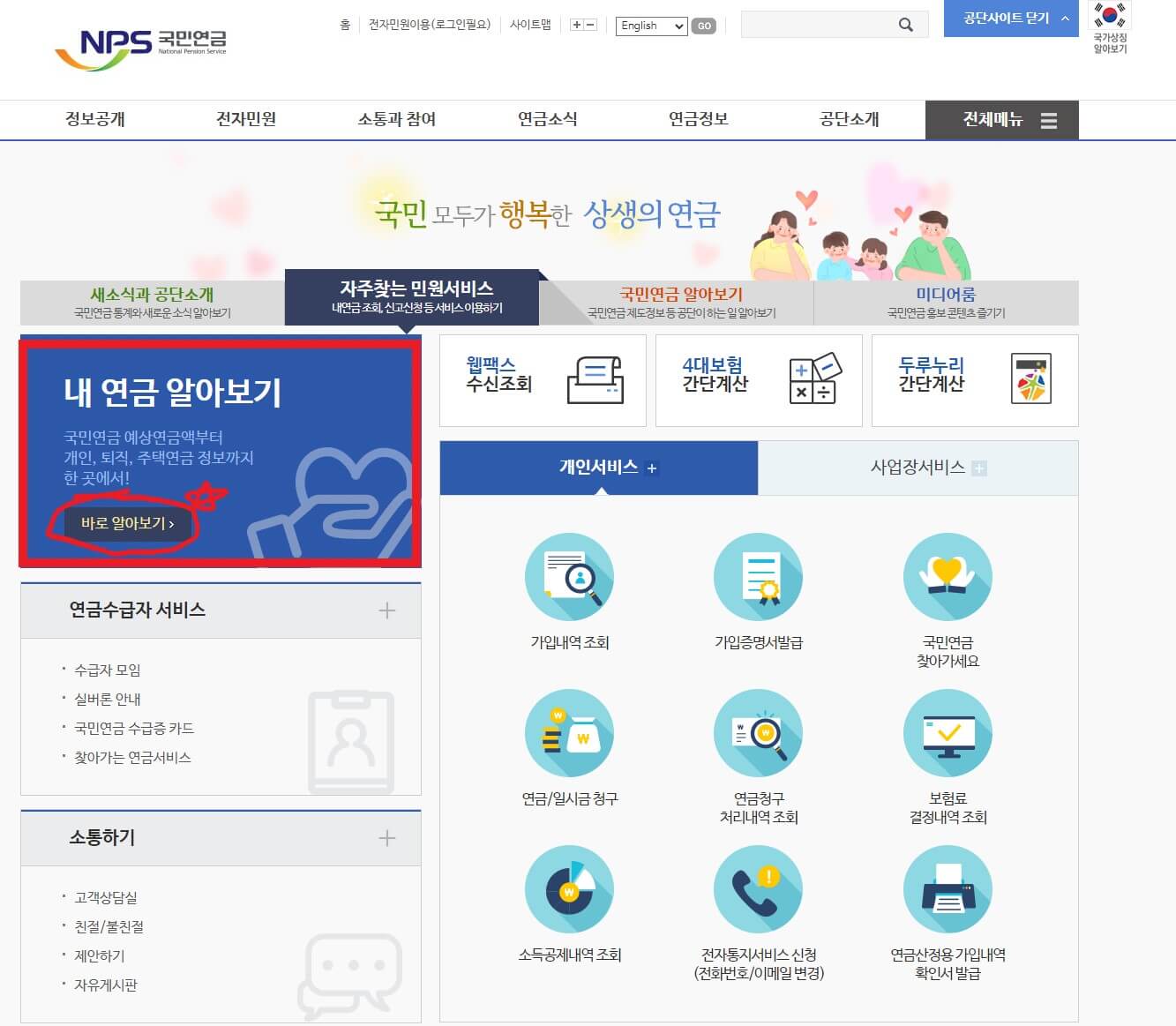Image resolution: width=1176 pixels, height=1026 pixels.
Task: Open the 실버론 안내 link
Action: pos(108,699)
